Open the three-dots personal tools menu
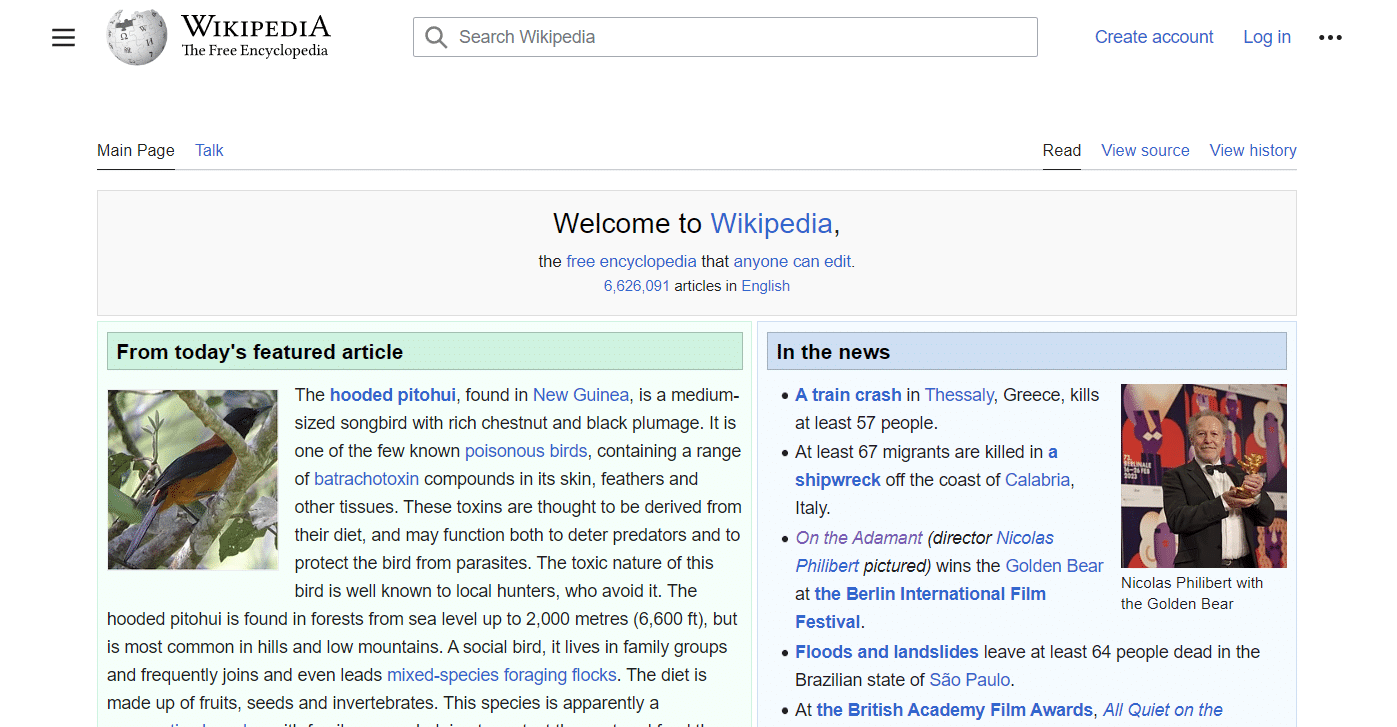Image resolution: width=1397 pixels, height=727 pixels. coord(1330,38)
